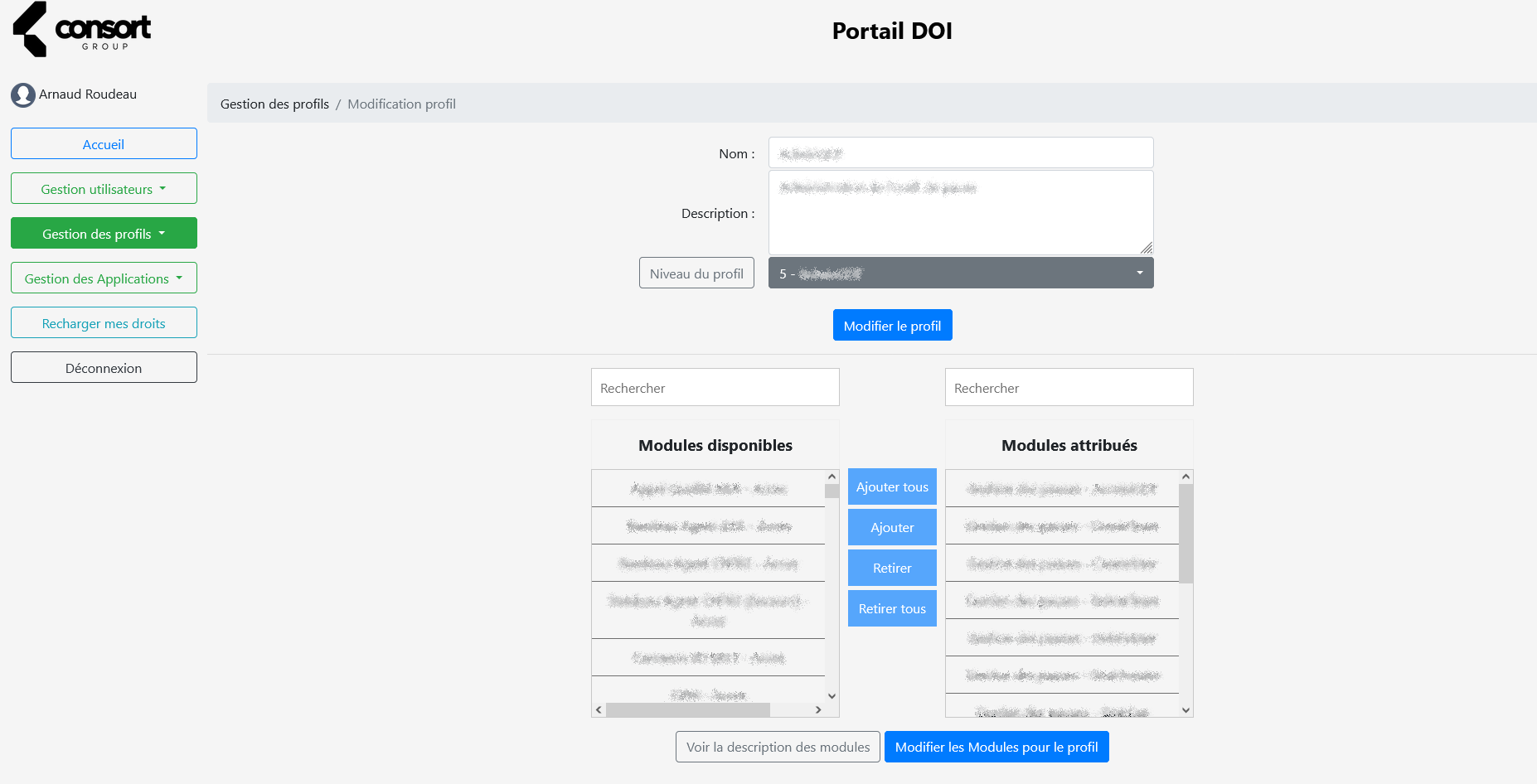Go to Accueil page
The height and width of the screenshot is (784, 1537).
pyautogui.click(x=104, y=144)
